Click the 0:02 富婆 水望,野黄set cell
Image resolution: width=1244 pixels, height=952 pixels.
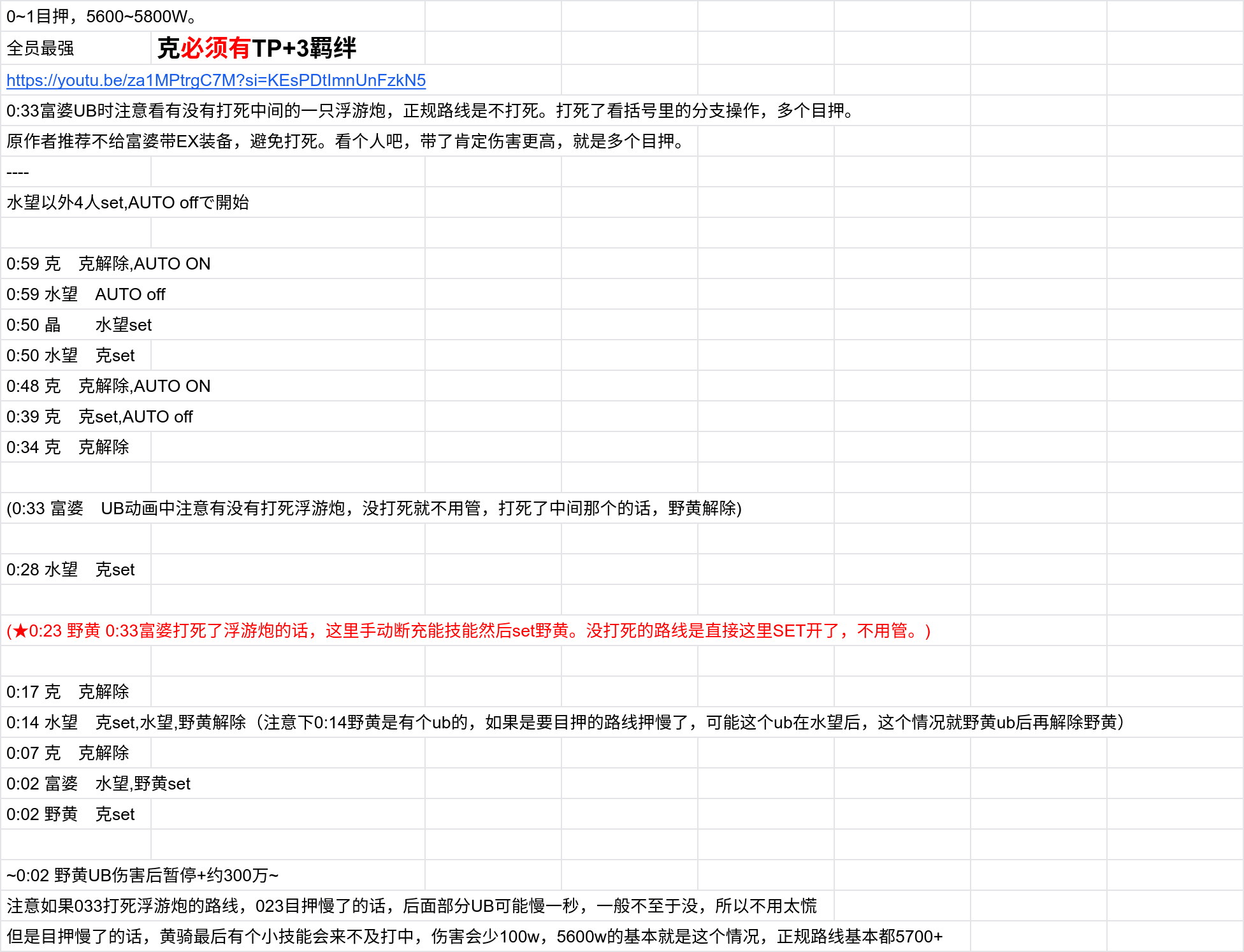tap(99, 784)
